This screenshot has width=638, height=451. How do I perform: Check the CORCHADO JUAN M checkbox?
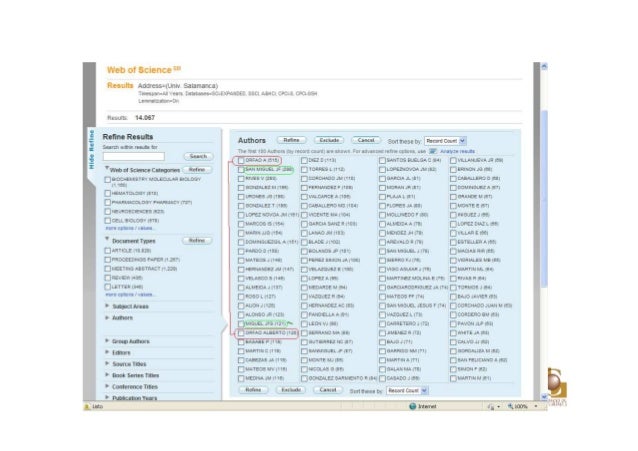[453, 306]
